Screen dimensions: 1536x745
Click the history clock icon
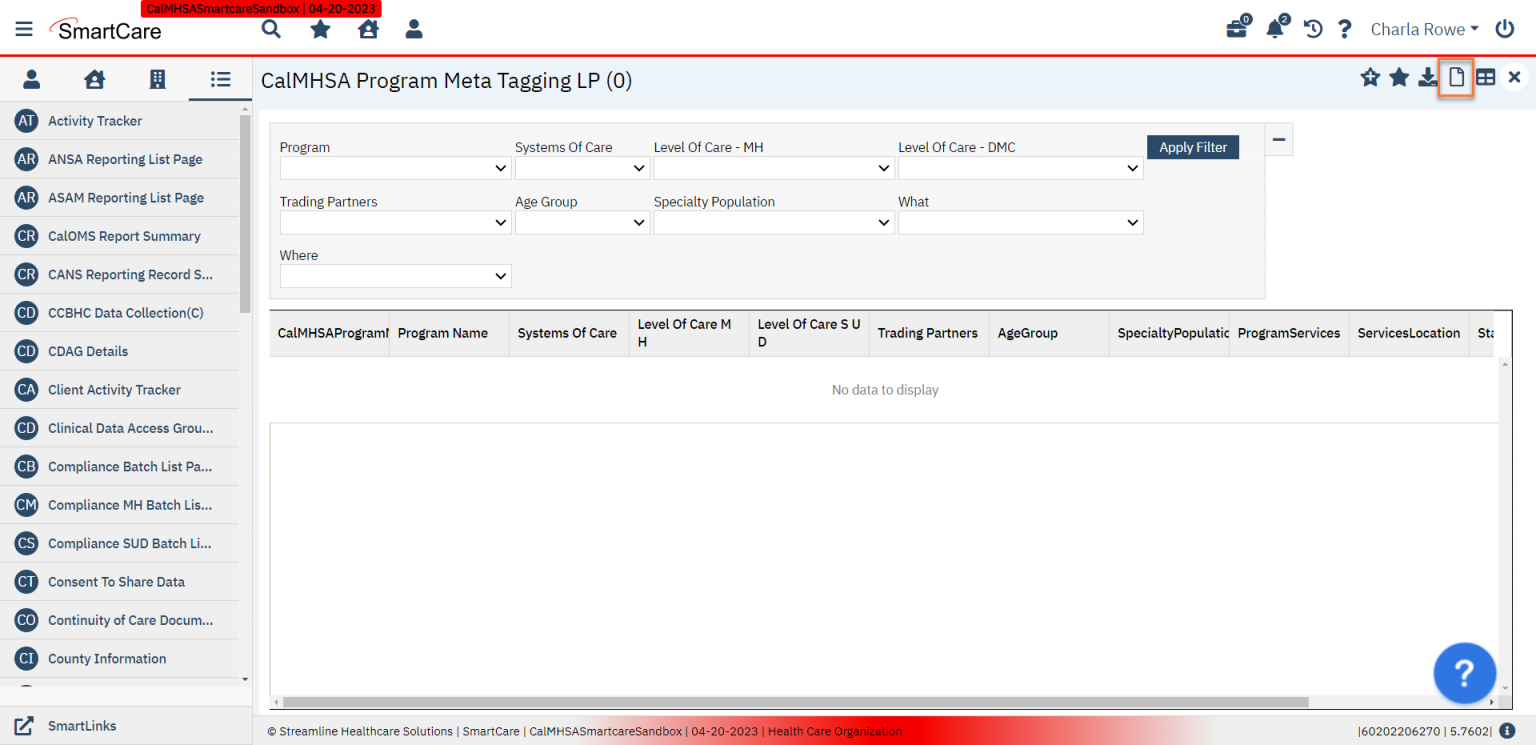click(1312, 29)
